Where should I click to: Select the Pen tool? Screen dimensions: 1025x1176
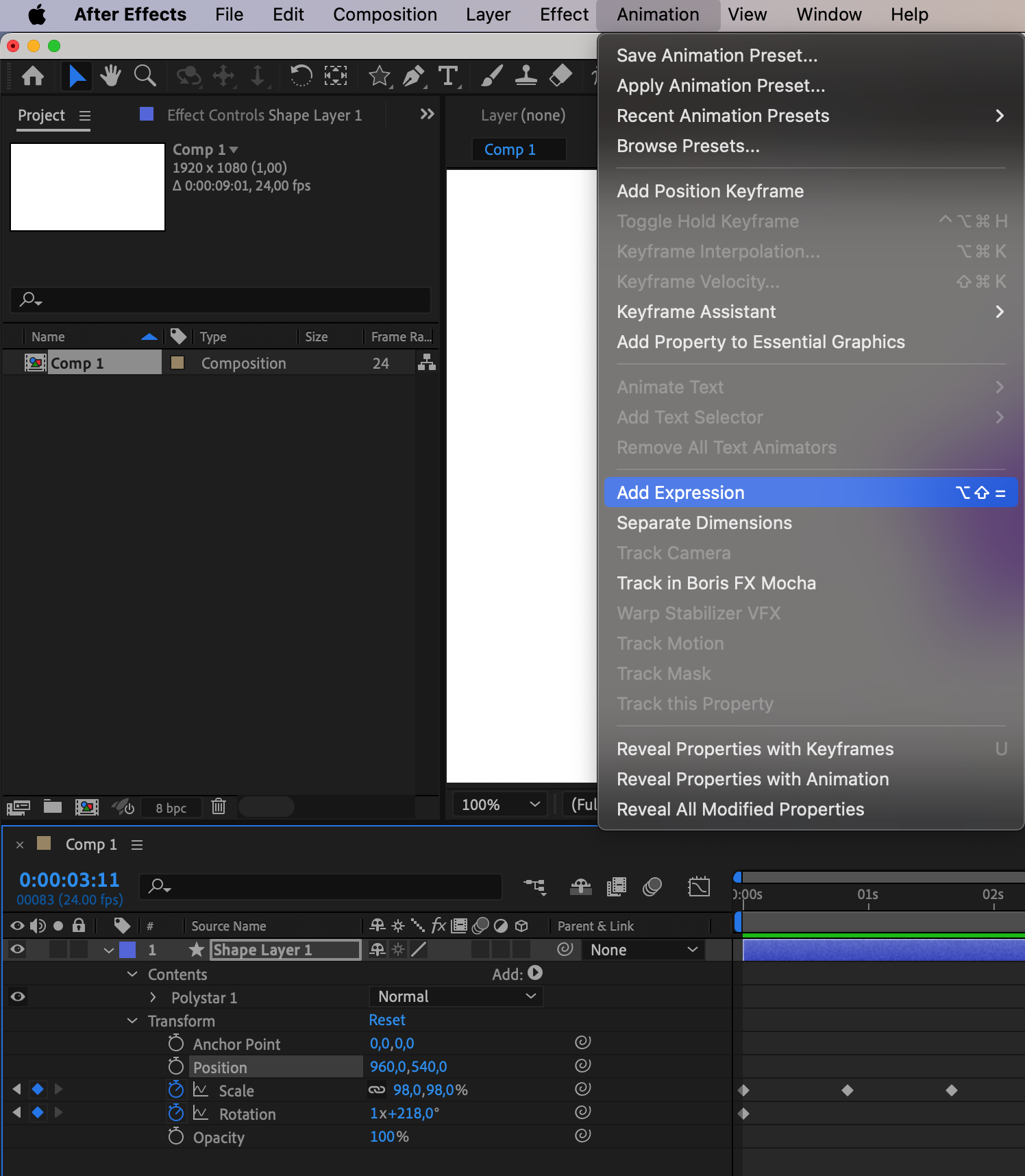pos(413,75)
